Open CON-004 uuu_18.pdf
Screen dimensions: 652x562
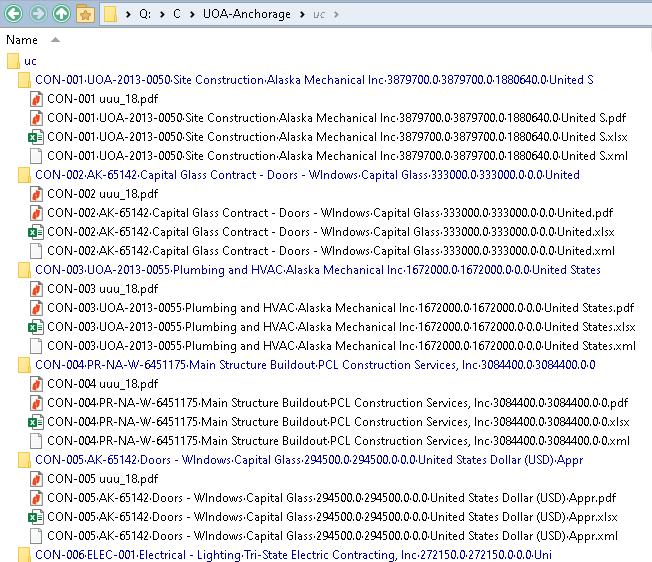point(102,384)
